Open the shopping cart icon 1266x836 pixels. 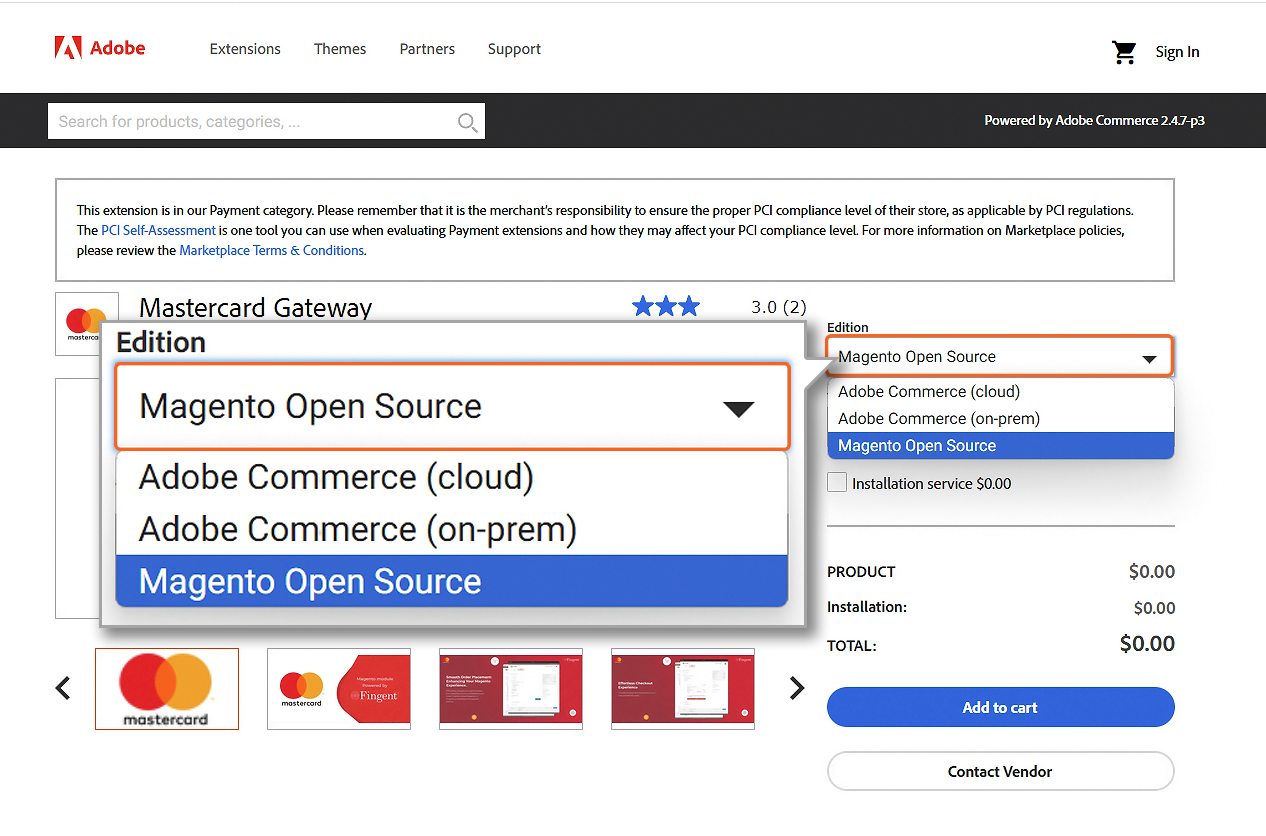(x=1125, y=52)
